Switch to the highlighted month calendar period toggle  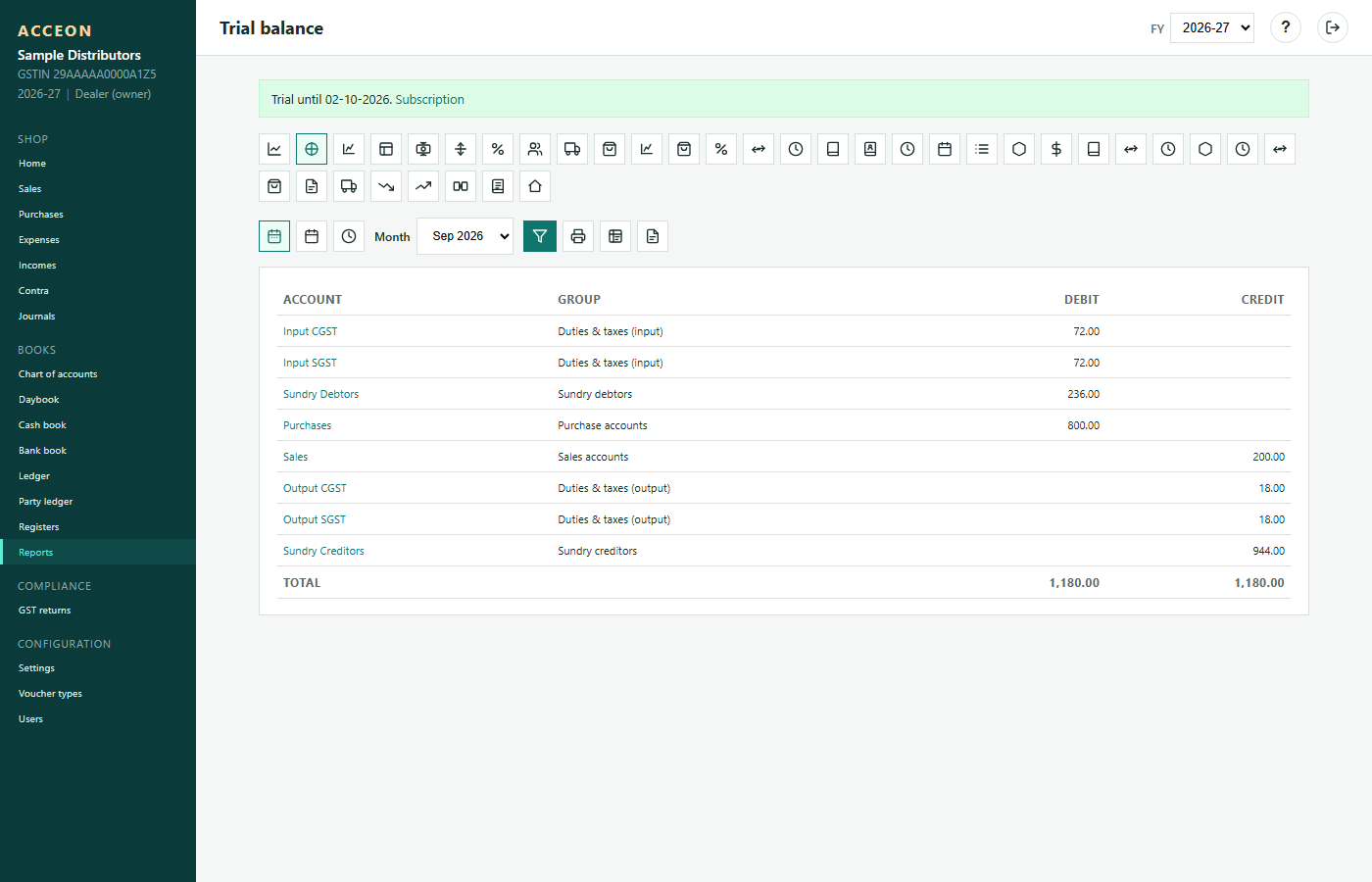[274, 236]
